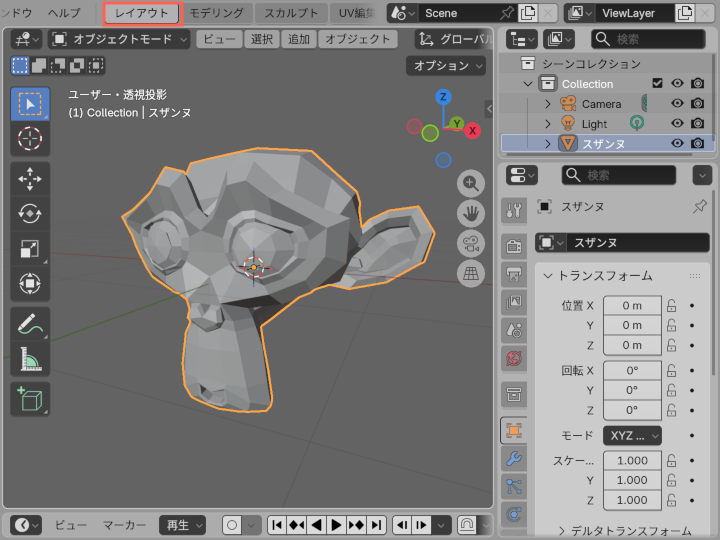Image resolution: width=720 pixels, height=540 pixels.
Task: Open the ヘルプ menu
Action: click(x=64, y=13)
